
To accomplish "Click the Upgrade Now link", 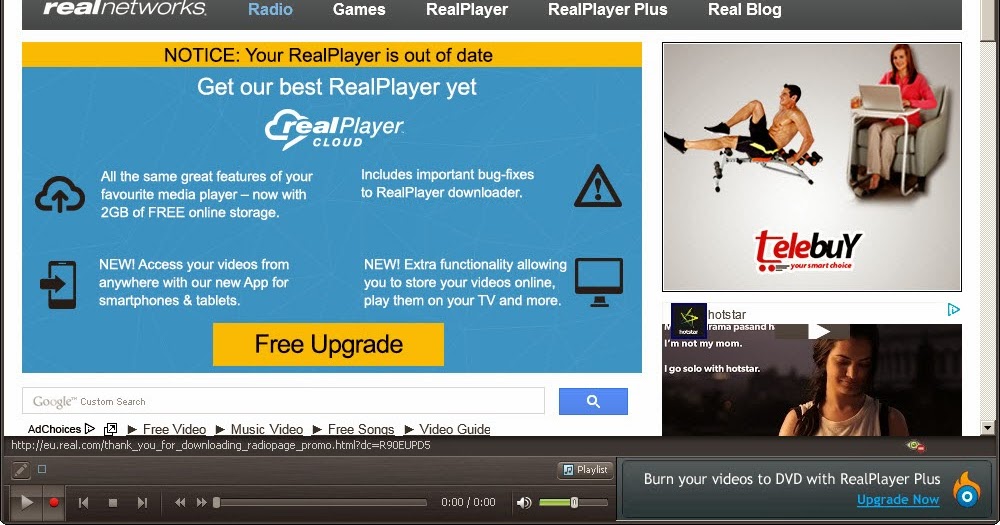I will [898, 499].
